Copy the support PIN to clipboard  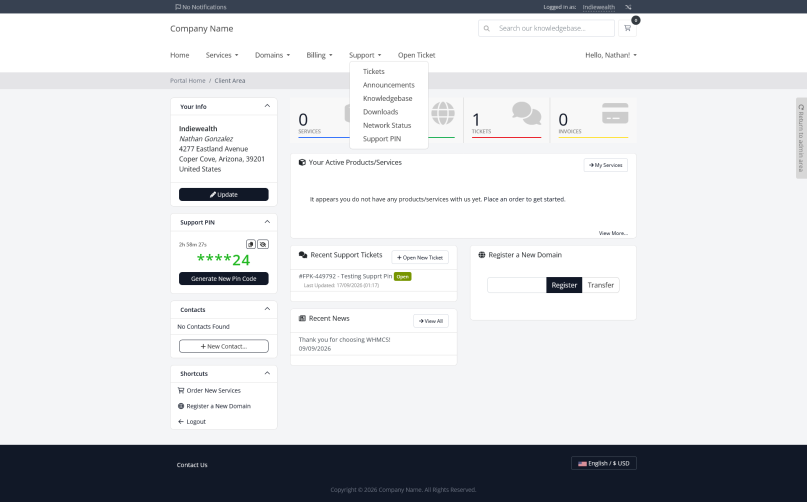251,244
